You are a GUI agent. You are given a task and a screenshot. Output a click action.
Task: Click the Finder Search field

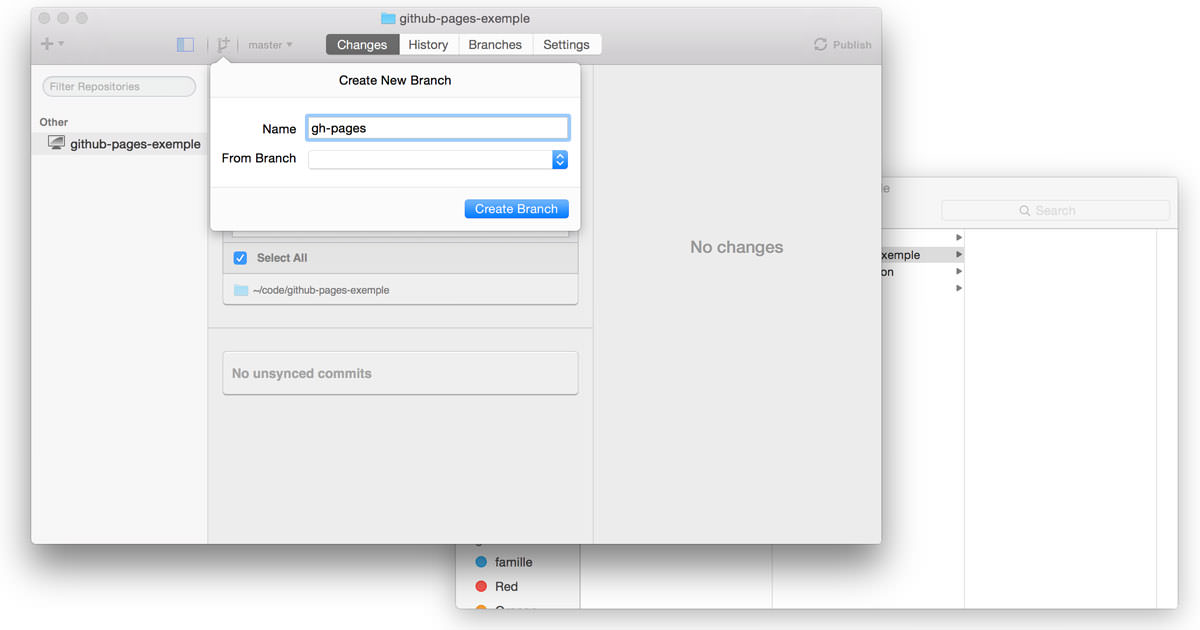[x=1055, y=211]
